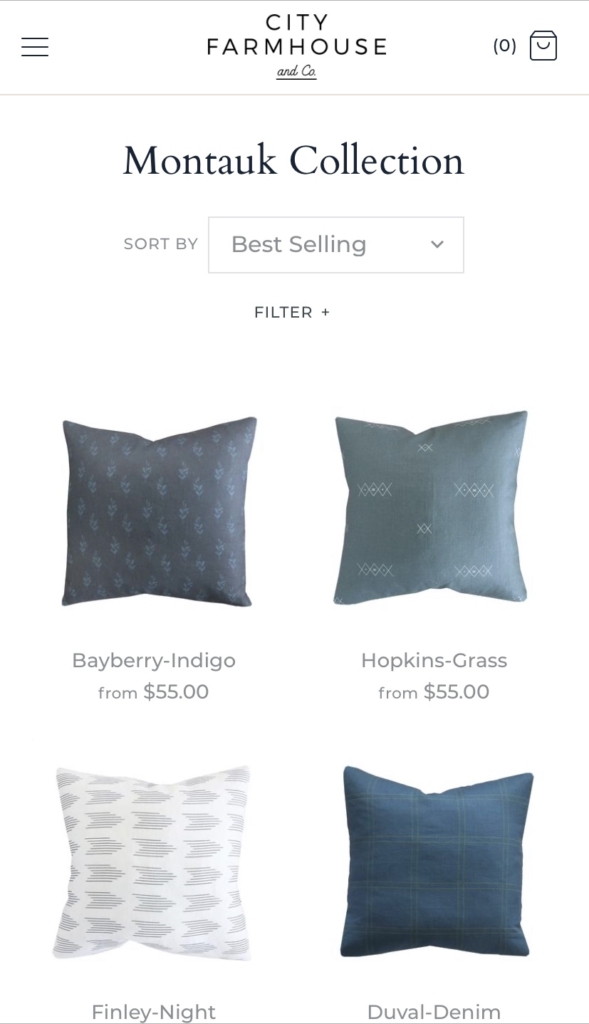Open the hamburger navigation menu
Screen dimensions: 589x1024
click(x=35, y=47)
